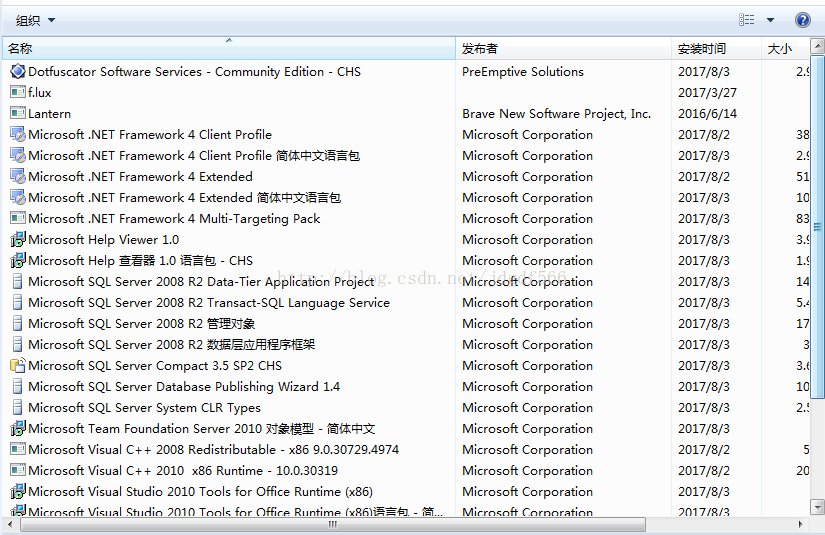Select Visual Studio 2010 Tools for Office Runtime (x86)
The width and height of the screenshot is (825, 535).
(x=200, y=492)
